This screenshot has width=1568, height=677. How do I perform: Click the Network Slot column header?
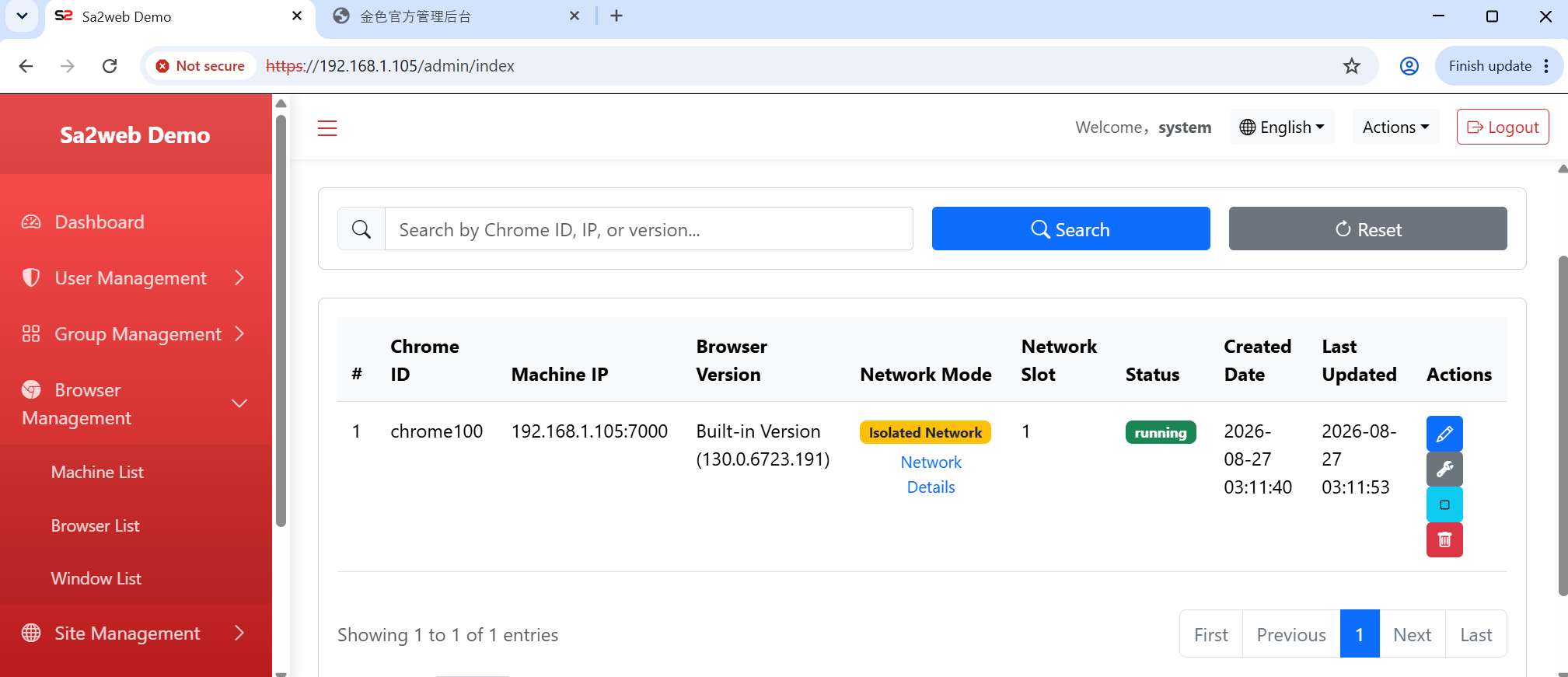[1059, 361]
